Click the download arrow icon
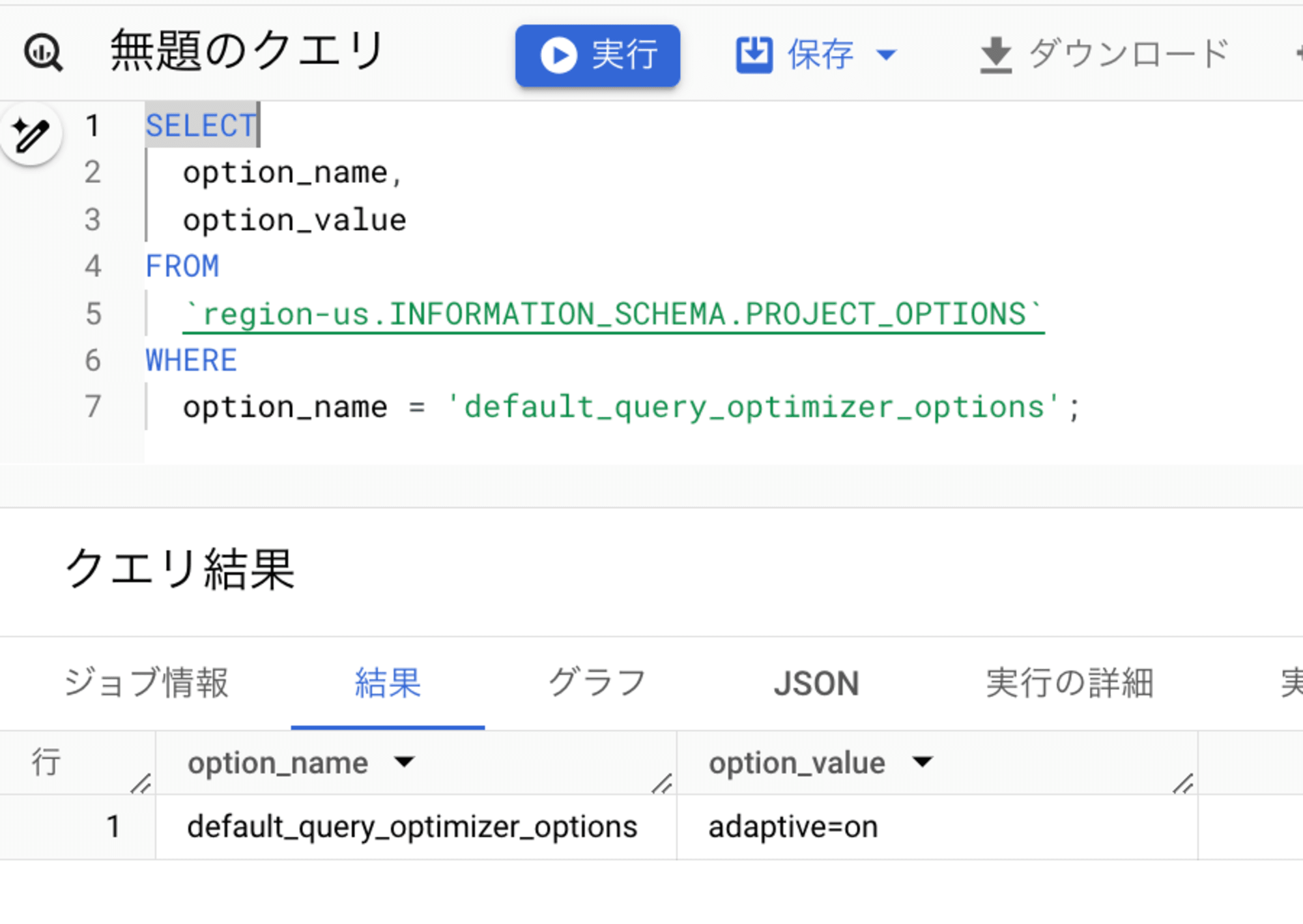This screenshot has height=924, width=1303. point(996,55)
